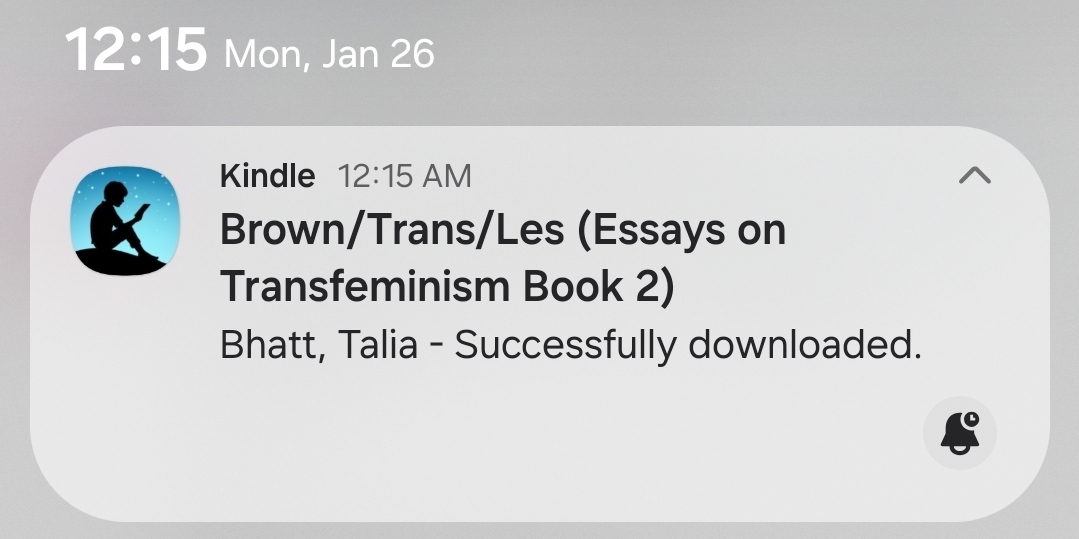Tap "Jan 26" in the header date
1079x539 pixels.
tap(378, 53)
